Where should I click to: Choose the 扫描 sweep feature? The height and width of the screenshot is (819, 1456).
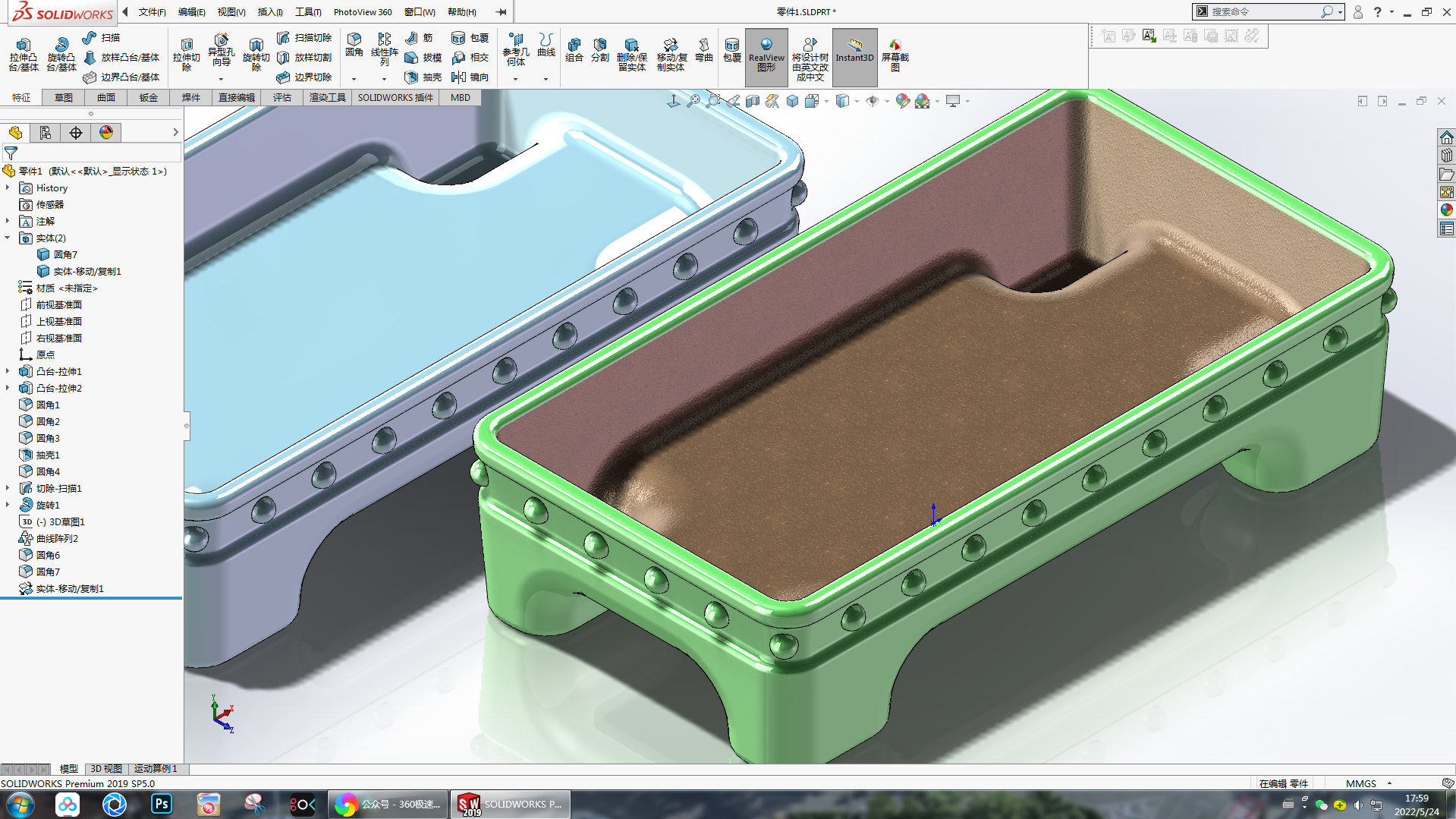(102, 37)
